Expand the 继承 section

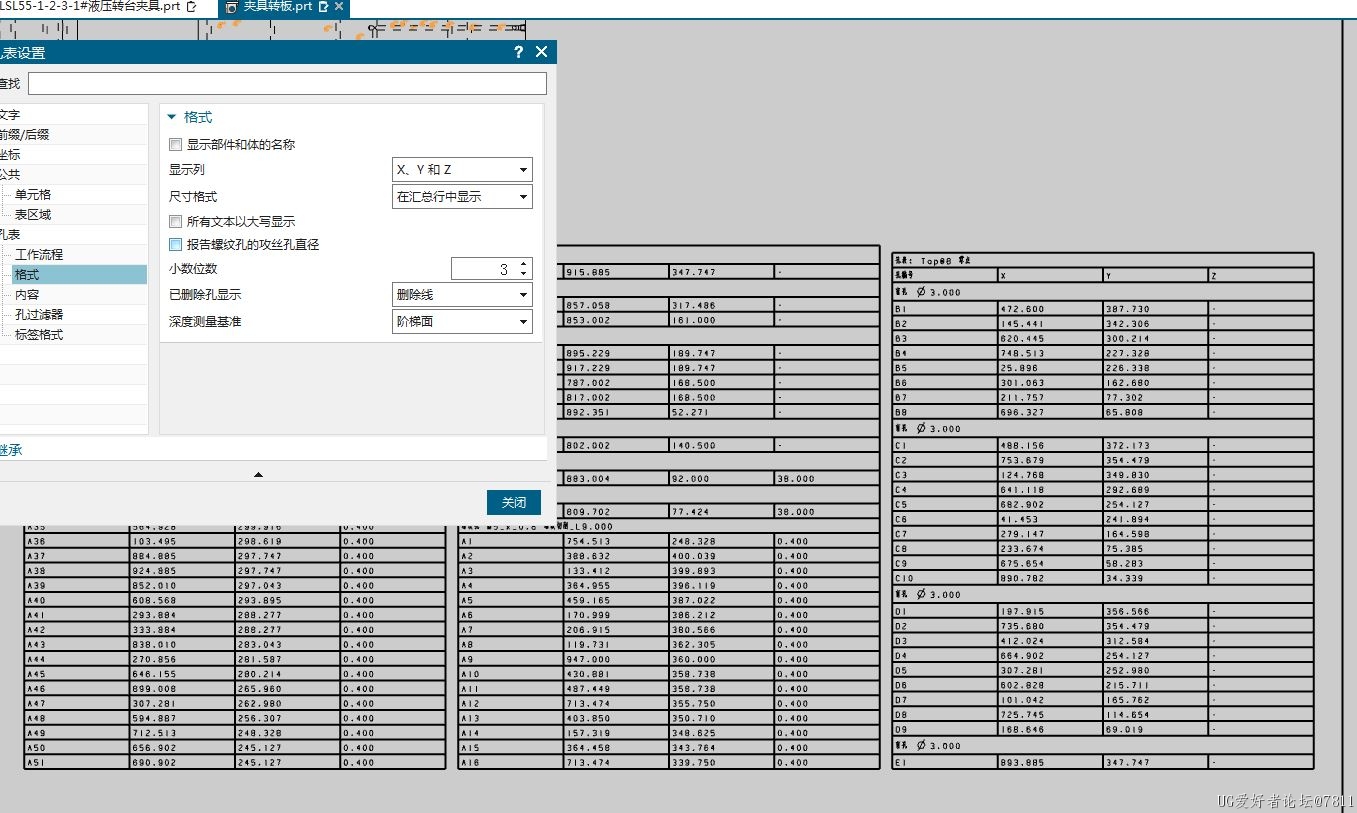pyautogui.click(x=11, y=450)
